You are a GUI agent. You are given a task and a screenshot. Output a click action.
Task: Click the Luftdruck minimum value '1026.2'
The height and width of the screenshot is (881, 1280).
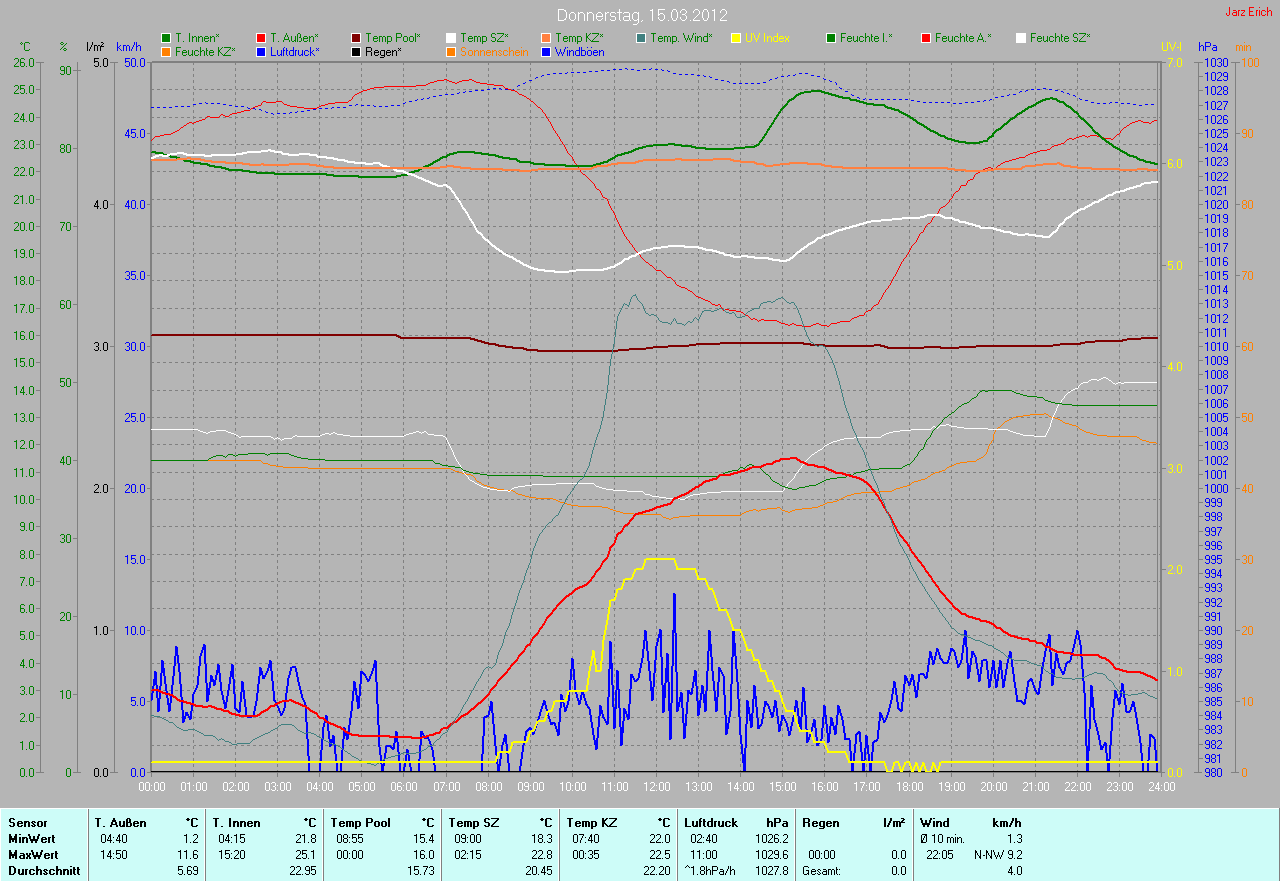[x=772, y=839]
